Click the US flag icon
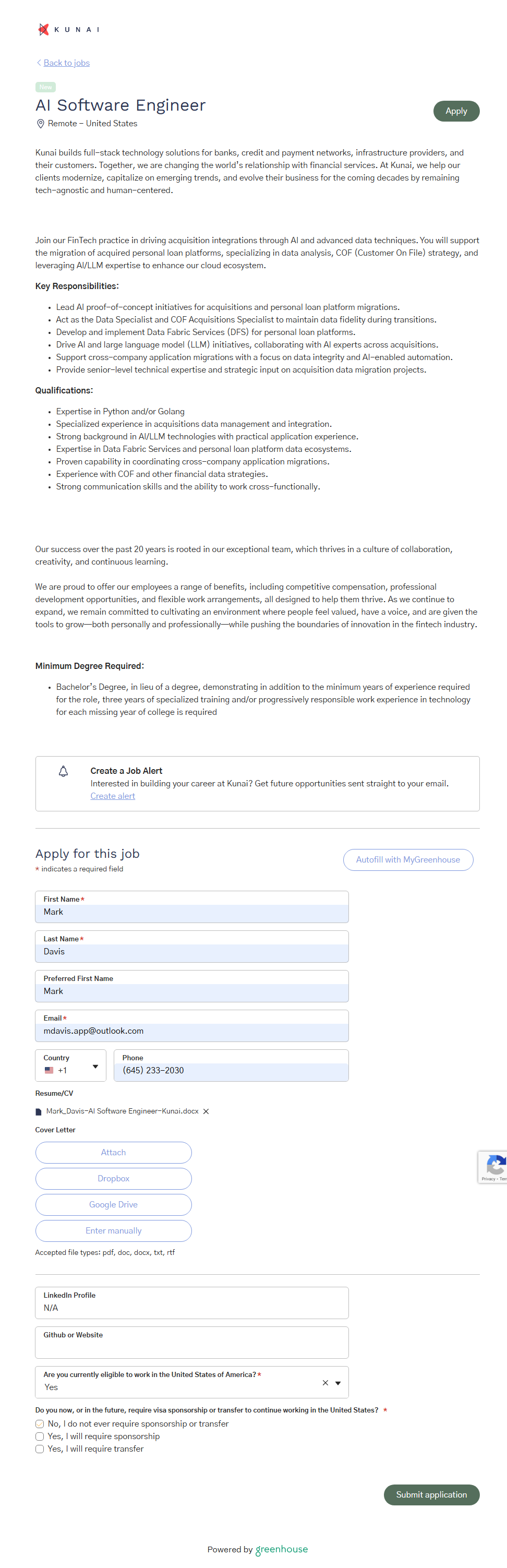This screenshot has height=1568, width=507. point(50,1070)
